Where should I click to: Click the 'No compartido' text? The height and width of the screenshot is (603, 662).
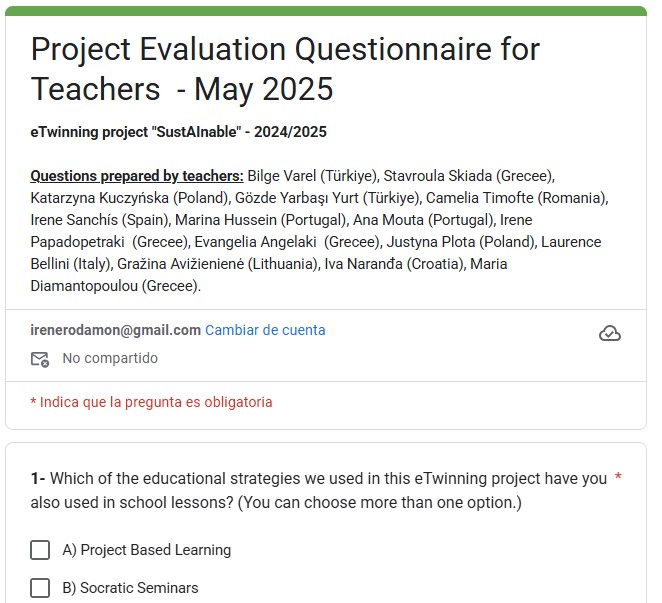pyautogui.click(x=110, y=358)
